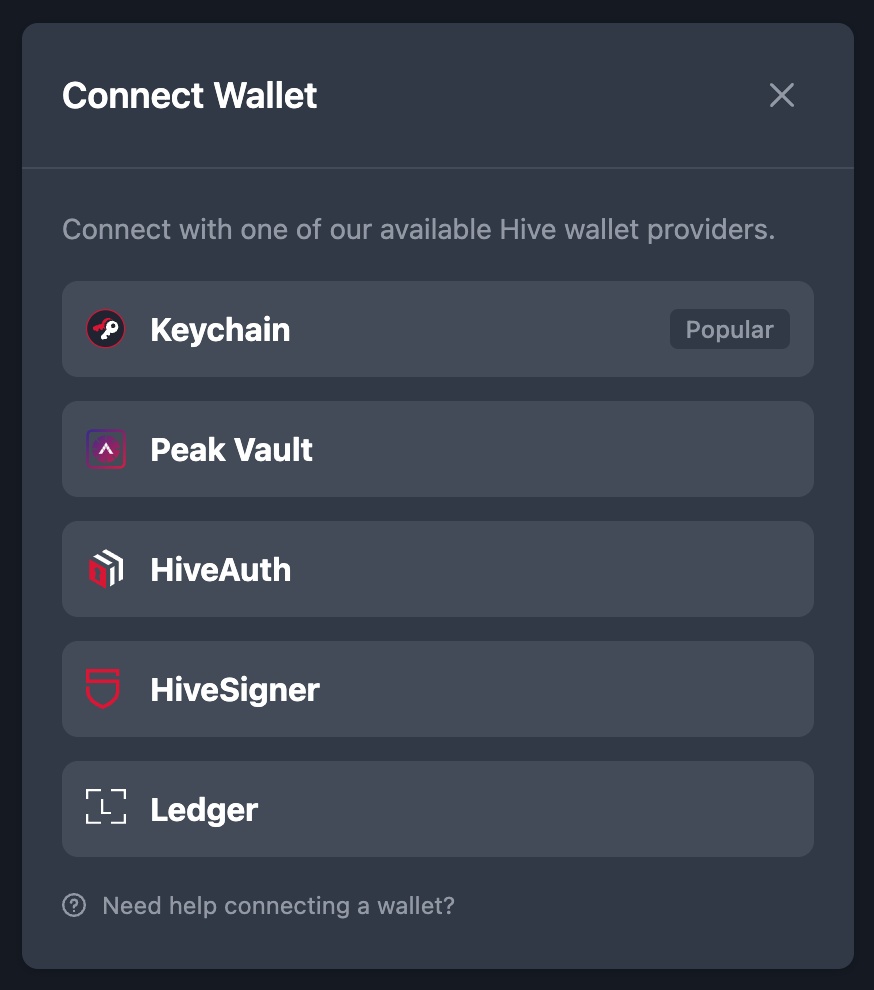Connect using the HiveAuth label
Image resolution: width=874 pixels, height=990 pixels.
coord(220,570)
